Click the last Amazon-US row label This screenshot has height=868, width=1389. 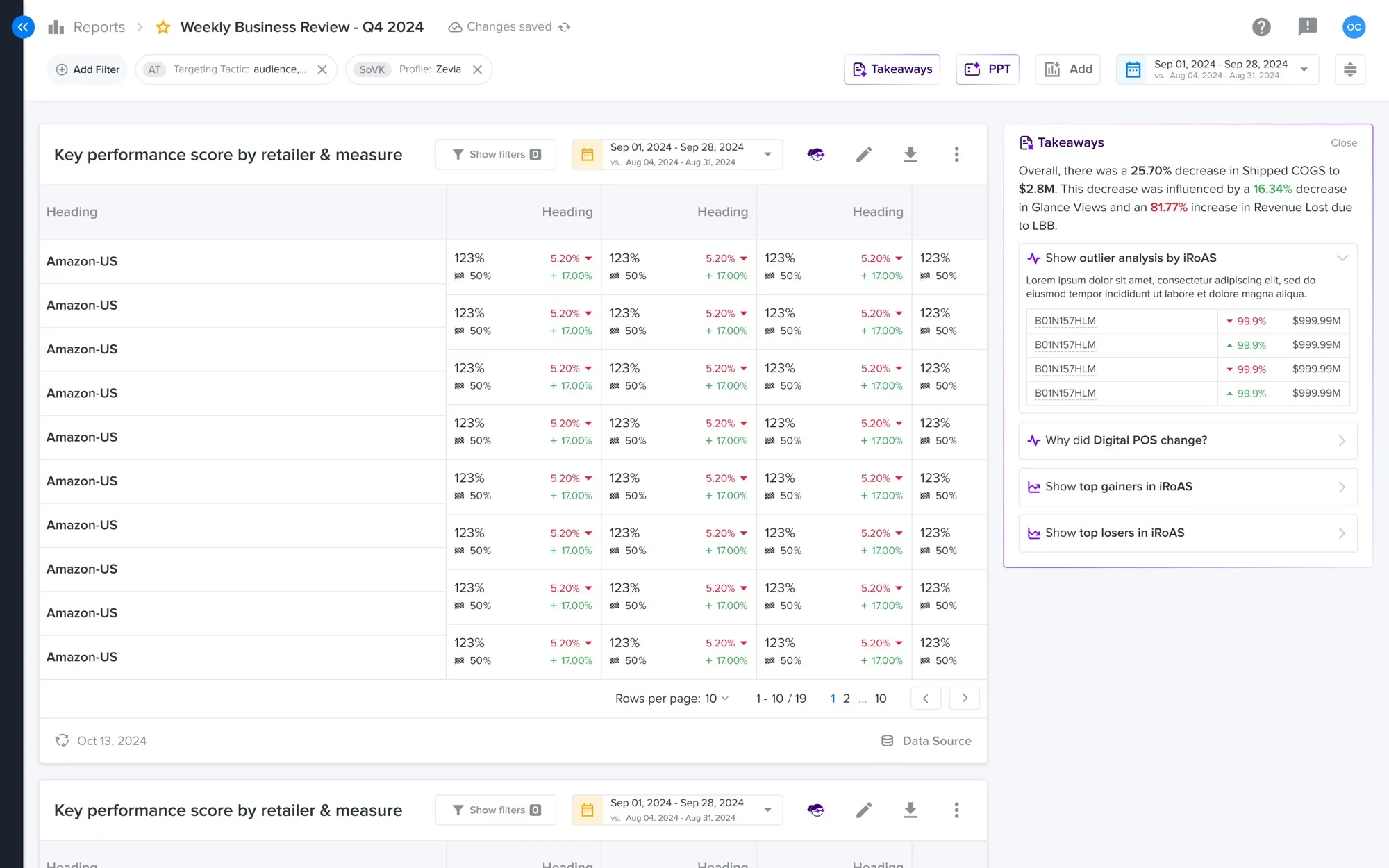click(82, 657)
